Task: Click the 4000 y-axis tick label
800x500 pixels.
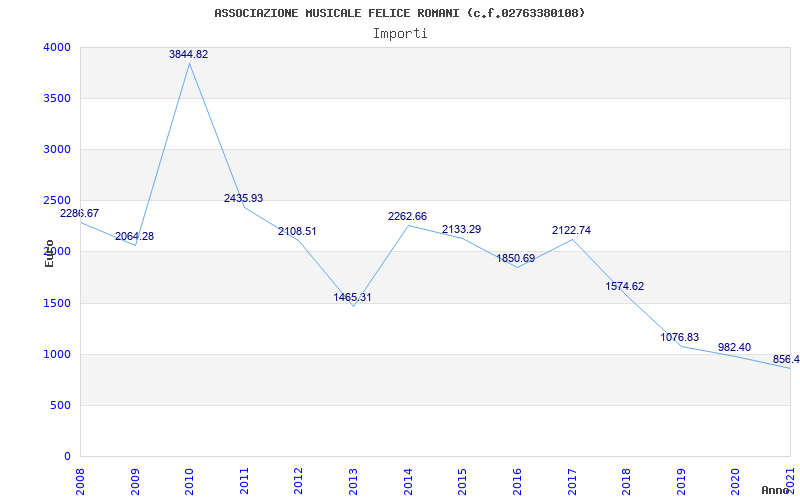Action: click(57, 48)
